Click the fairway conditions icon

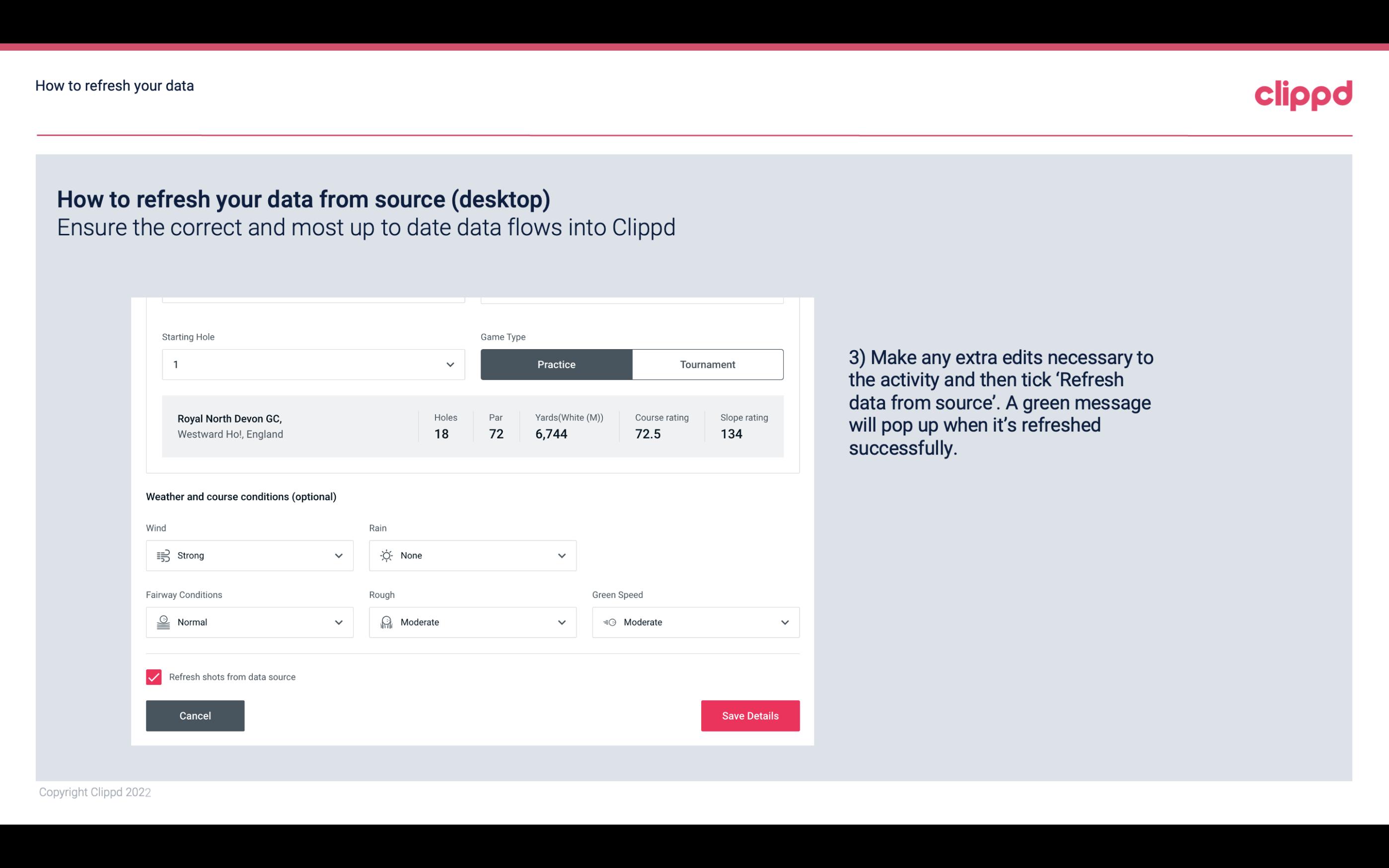point(163,622)
